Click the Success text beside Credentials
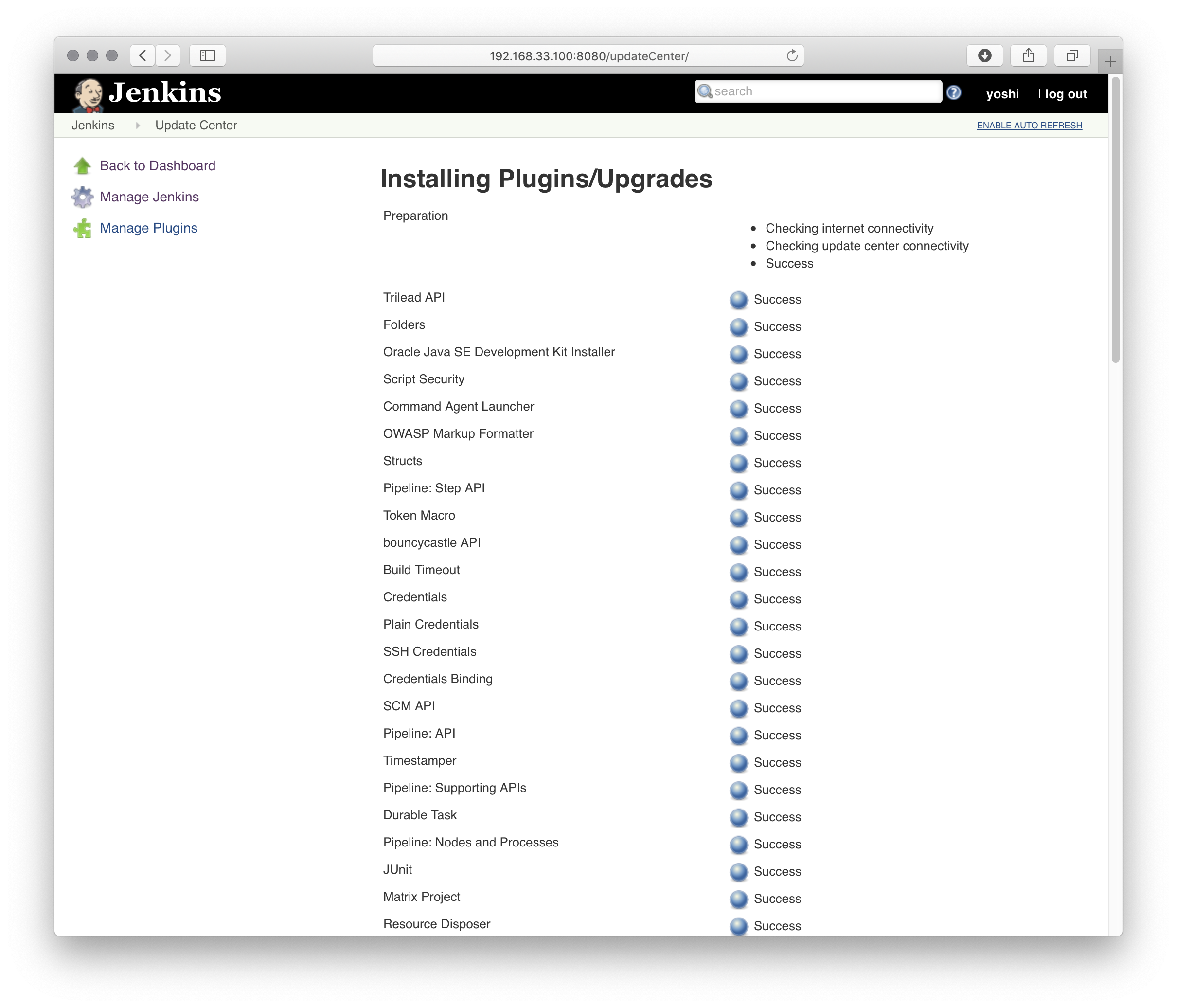Image resolution: width=1177 pixels, height=1008 pixels. 777,599
